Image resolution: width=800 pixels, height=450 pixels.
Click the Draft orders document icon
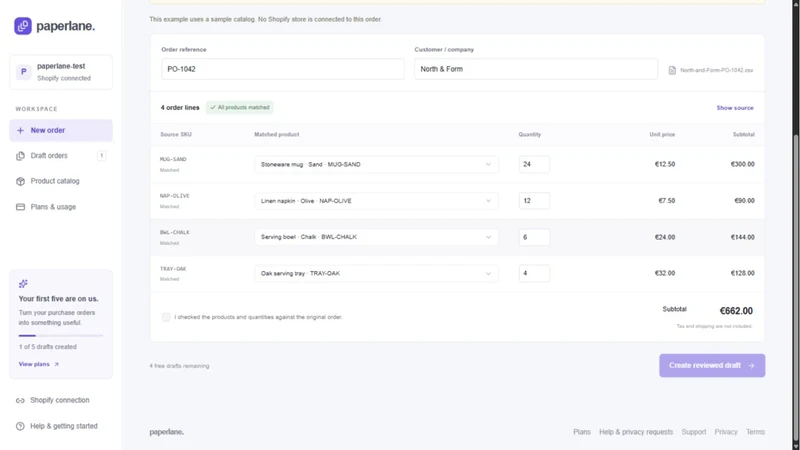20,156
